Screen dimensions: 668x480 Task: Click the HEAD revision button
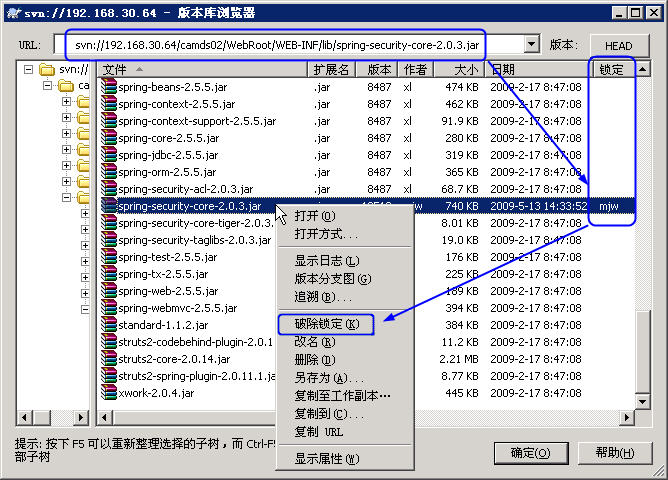pos(619,45)
